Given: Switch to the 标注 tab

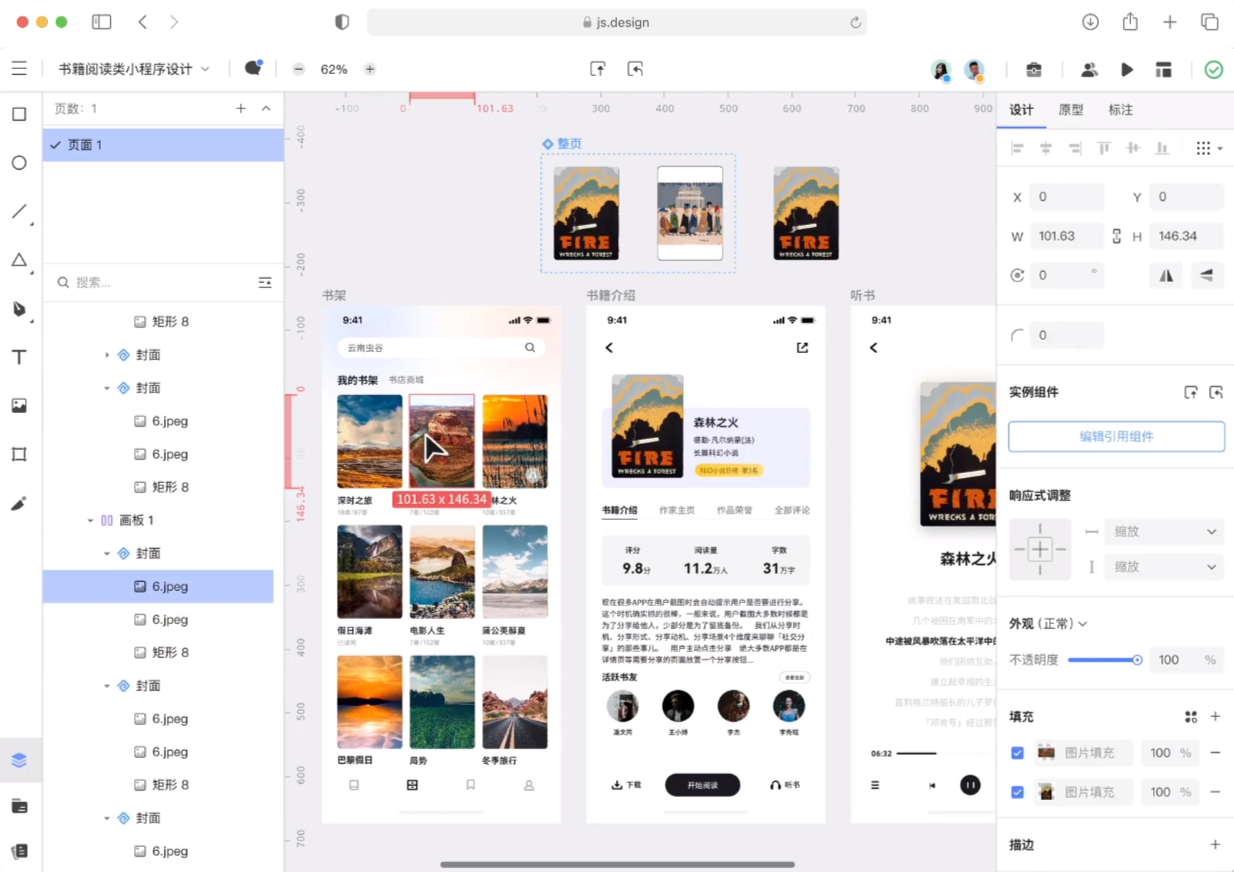Looking at the screenshot, I should (x=1120, y=110).
